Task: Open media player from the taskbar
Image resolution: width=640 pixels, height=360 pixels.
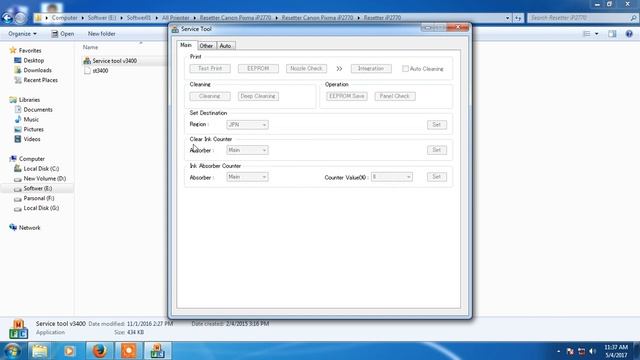Action: click(69, 351)
